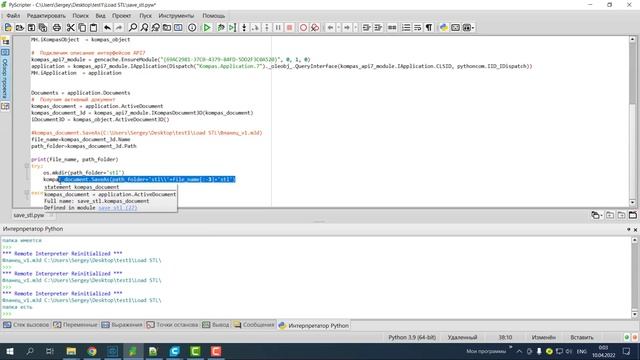Click the Open file toolbar icon
This screenshot has height=360, width=640.
click(20, 27)
